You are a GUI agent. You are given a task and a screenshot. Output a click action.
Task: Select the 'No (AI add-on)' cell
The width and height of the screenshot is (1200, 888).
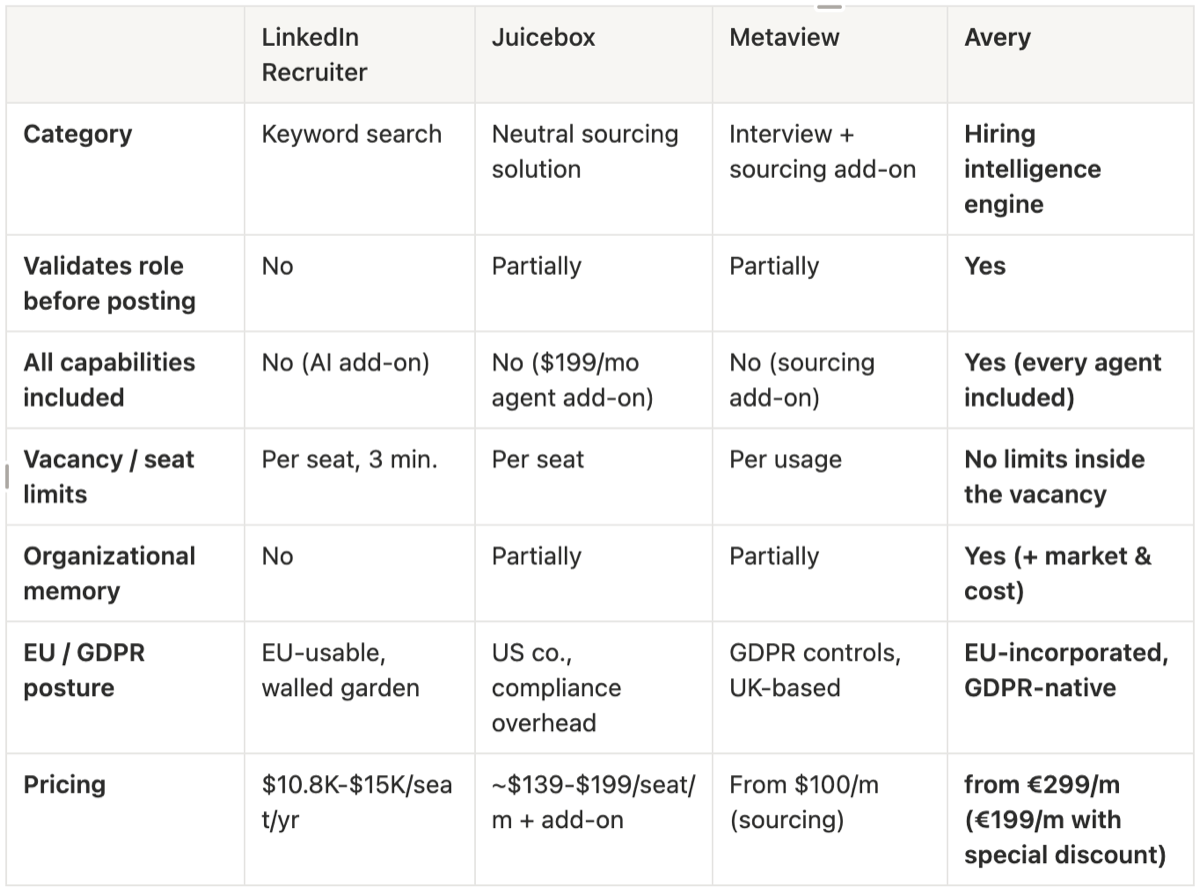[x=359, y=380]
